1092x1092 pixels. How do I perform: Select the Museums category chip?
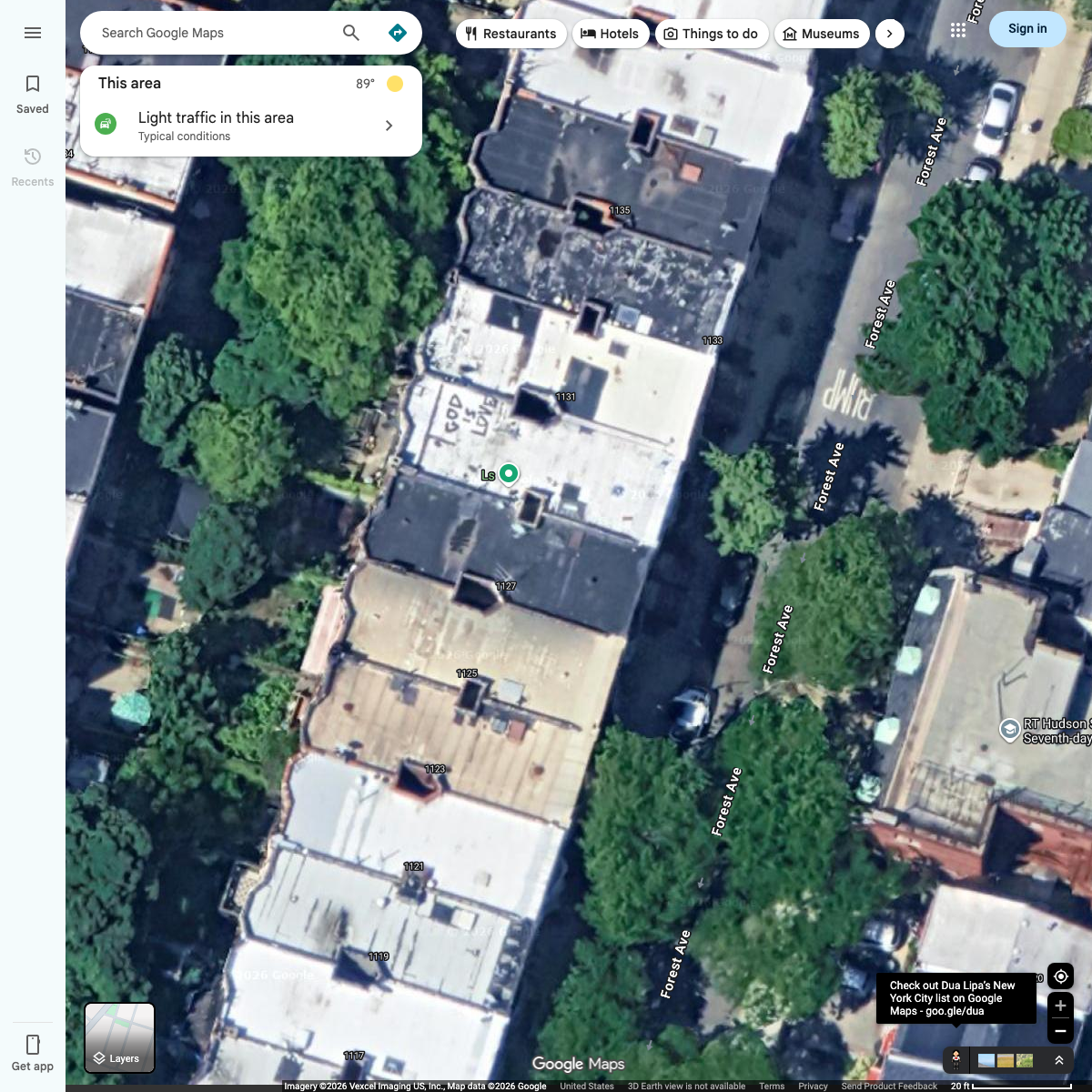point(822,34)
